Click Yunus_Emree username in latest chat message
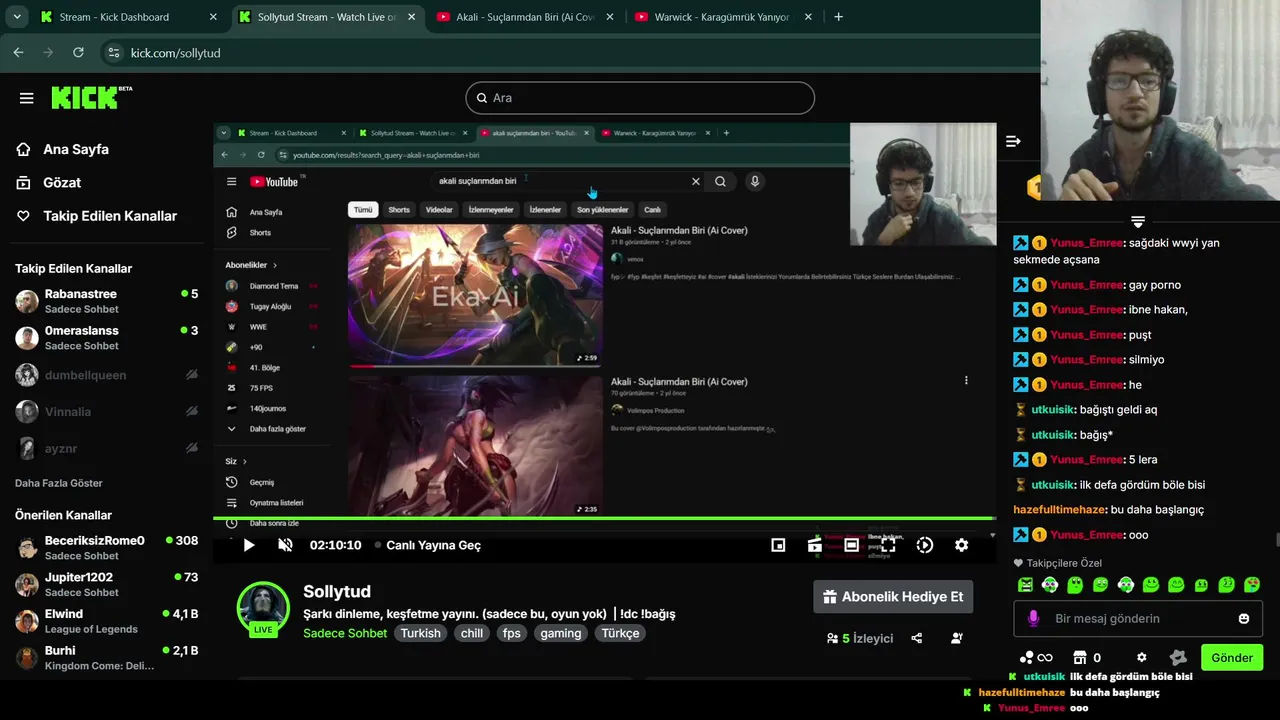The image size is (1280, 720). (1087, 535)
